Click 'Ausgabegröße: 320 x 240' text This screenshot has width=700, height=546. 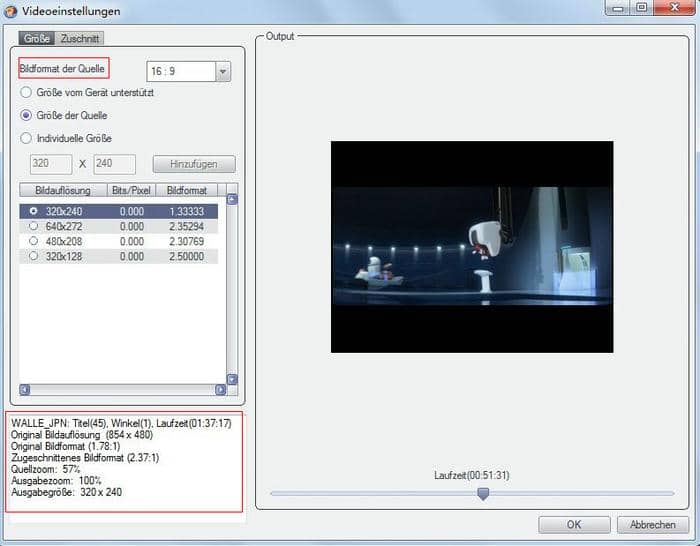[x=67, y=492]
